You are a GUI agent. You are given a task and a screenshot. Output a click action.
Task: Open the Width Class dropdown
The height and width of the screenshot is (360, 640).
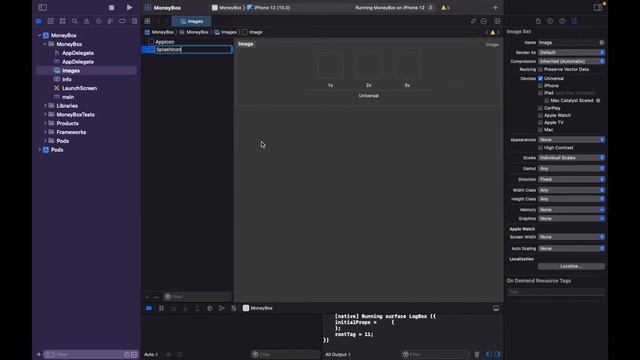pyautogui.click(x=571, y=190)
